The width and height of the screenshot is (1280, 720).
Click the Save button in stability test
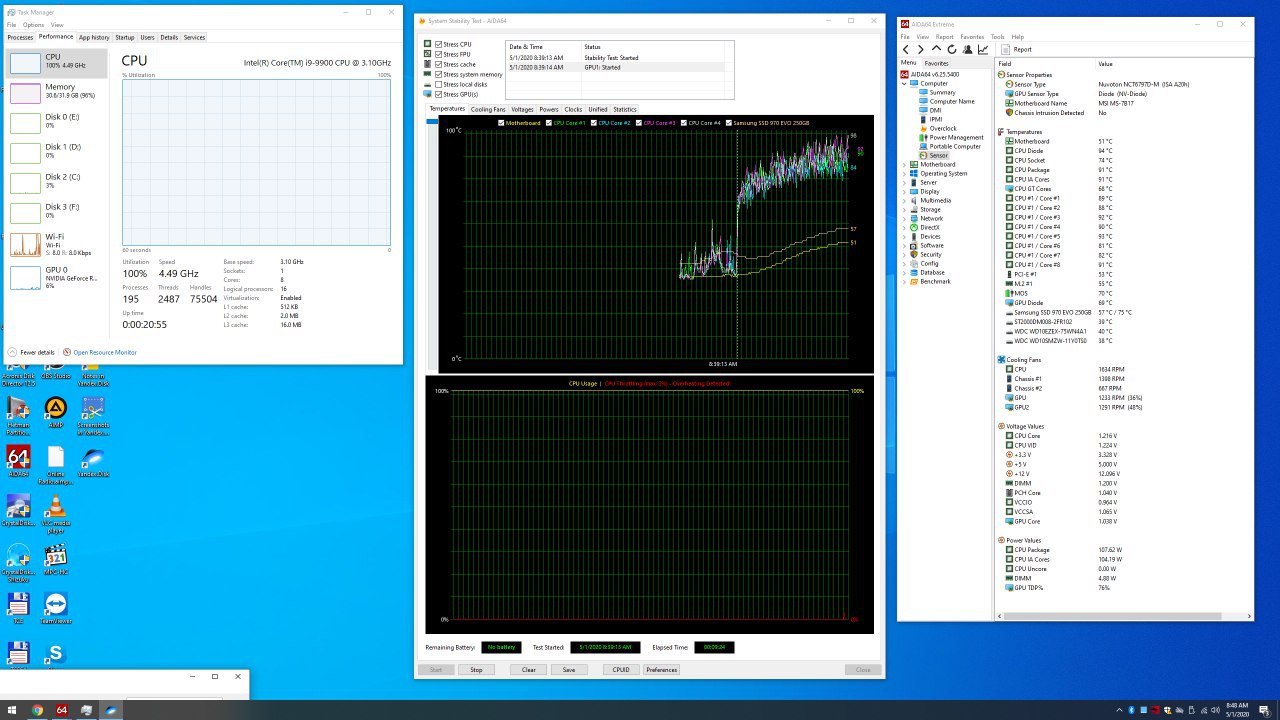tap(569, 670)
